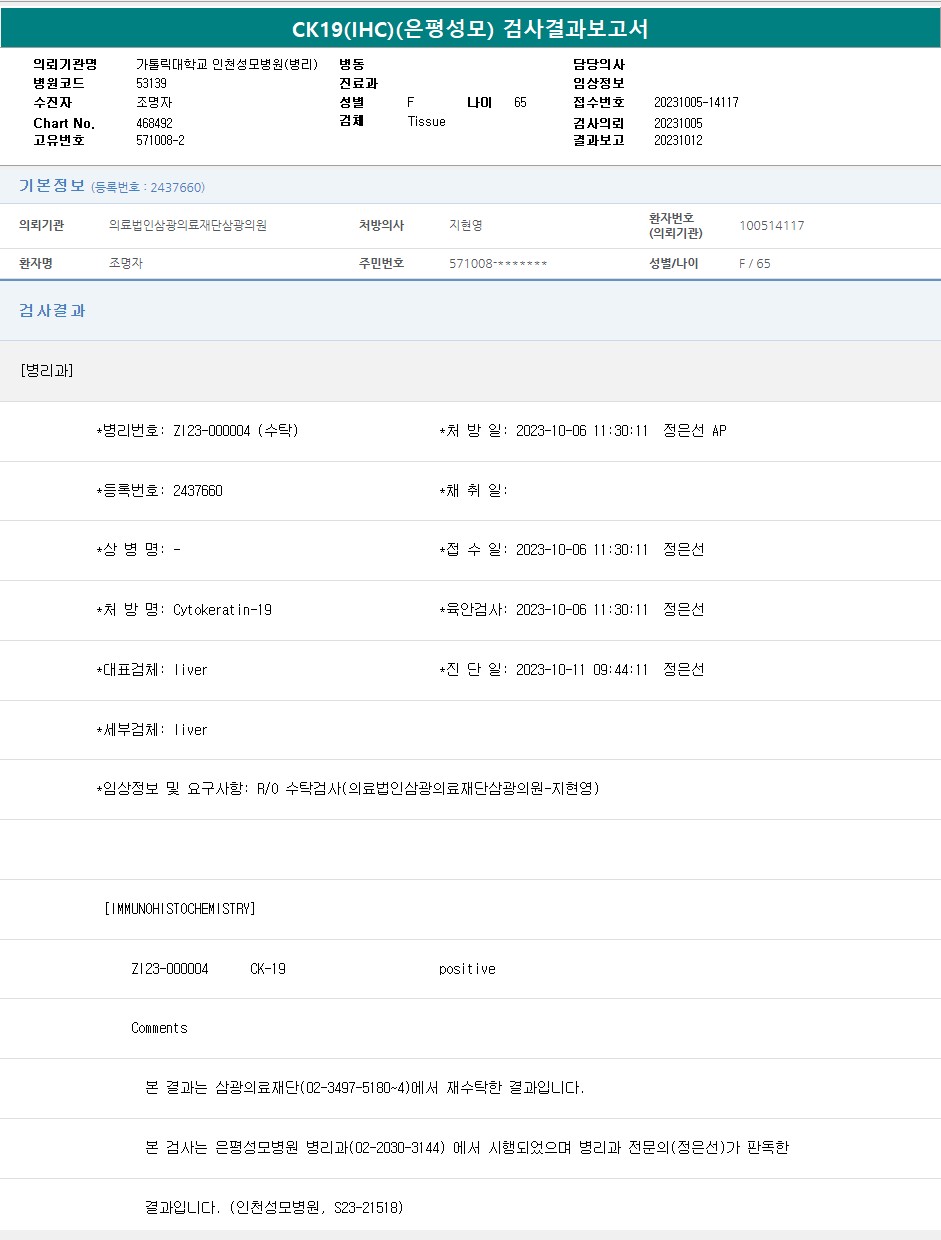The image size is (941, 1240).
Task: Click the 접수번호 value 20231005-14117
Action: coord(696,103)
